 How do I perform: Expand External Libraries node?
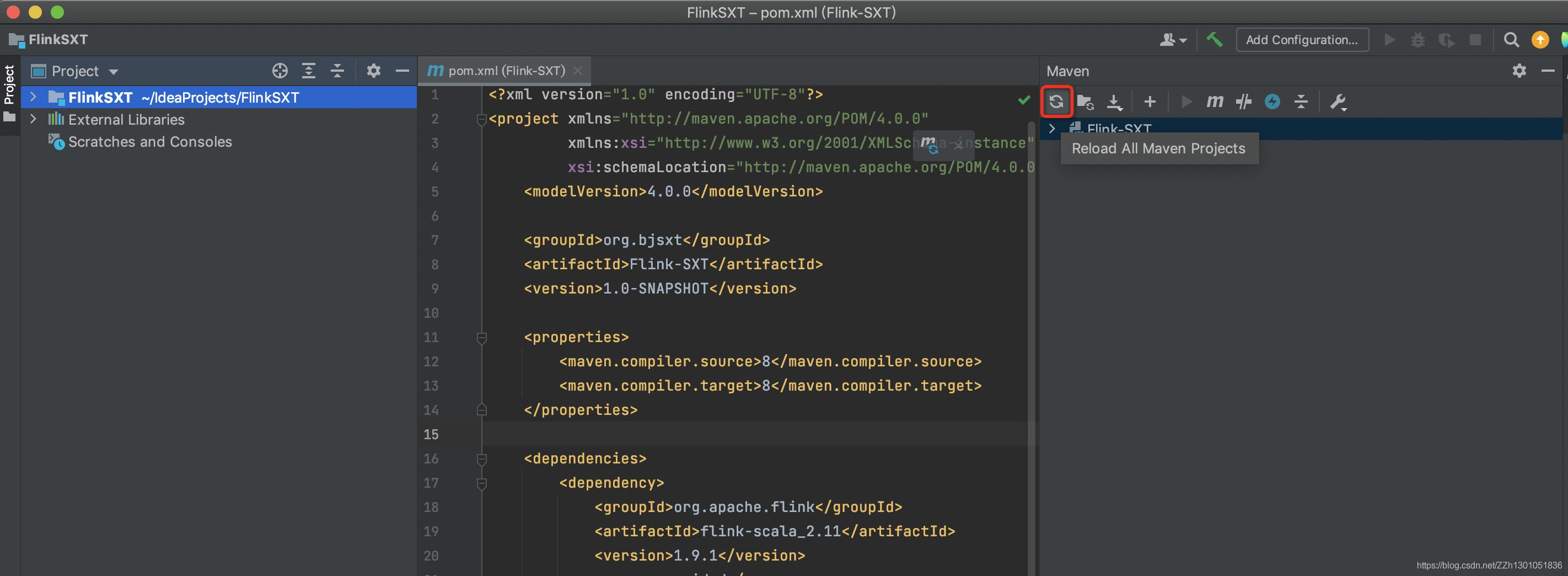(x=34, y=119)
